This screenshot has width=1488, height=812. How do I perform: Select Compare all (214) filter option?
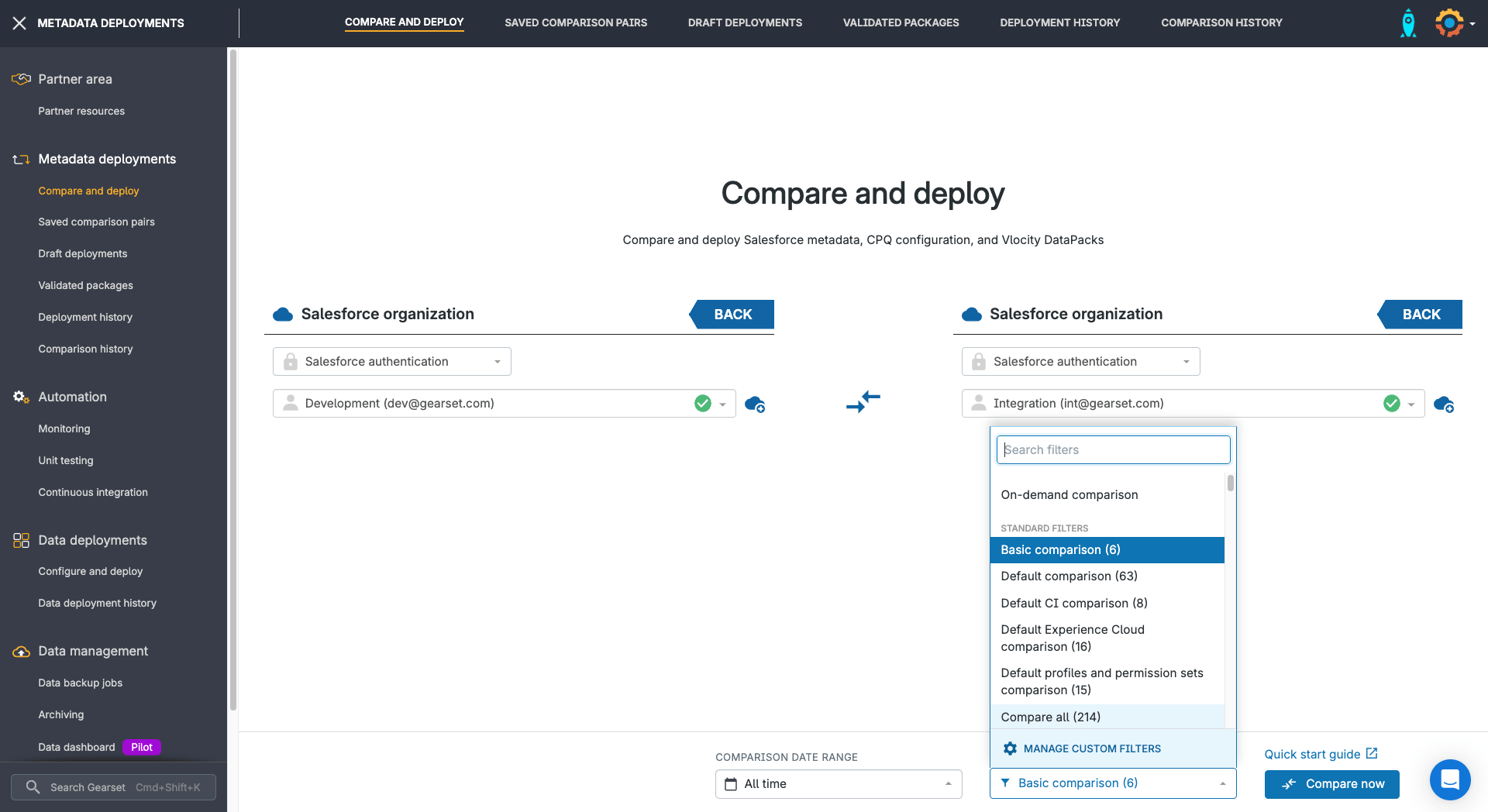1050,717
